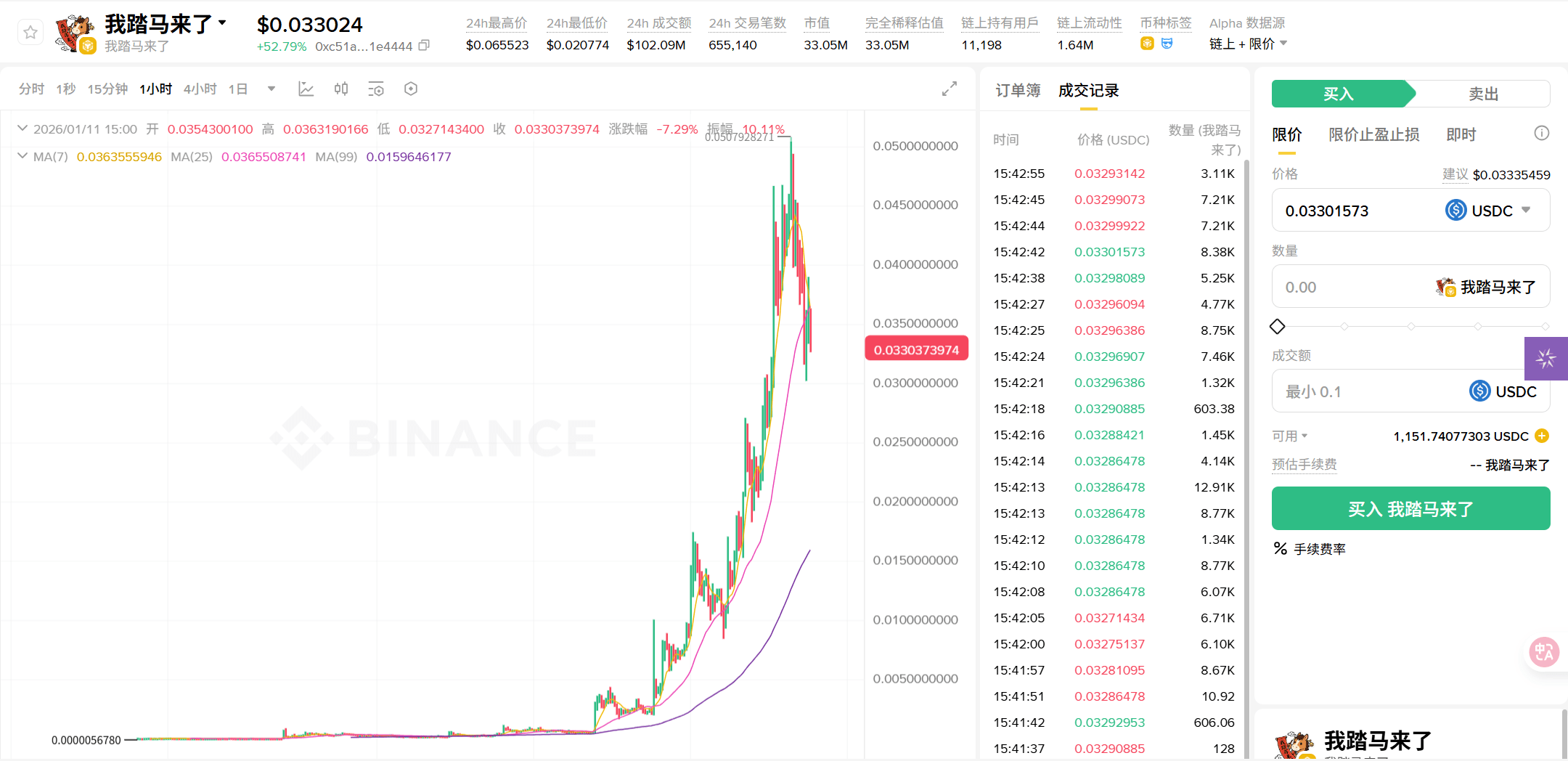Collapse the MA indicator row chevron

(23, 156)
